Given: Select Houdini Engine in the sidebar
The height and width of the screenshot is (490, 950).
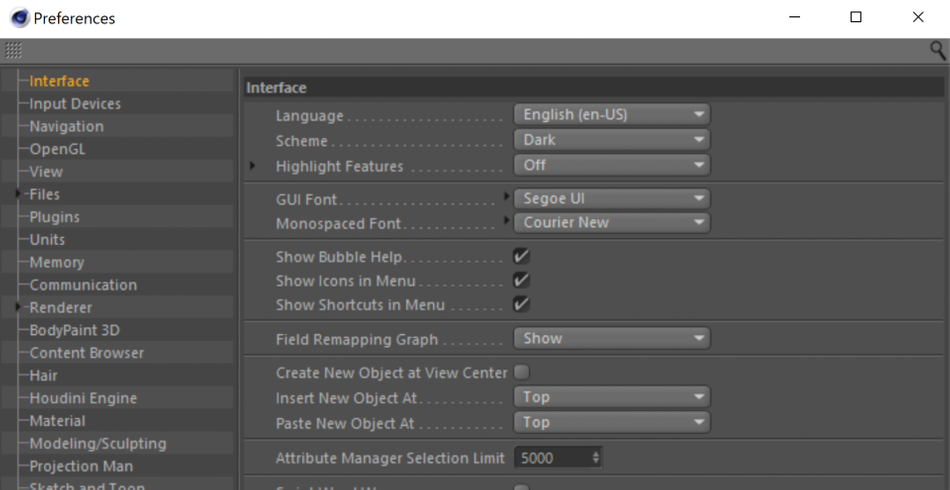Looking at the screenshot, I should coord(83,398).
